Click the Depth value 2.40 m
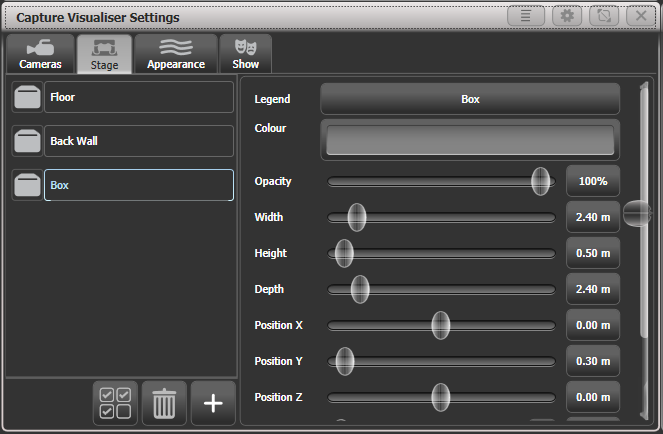The image size is (663, 434). click(x=593, y=289)
